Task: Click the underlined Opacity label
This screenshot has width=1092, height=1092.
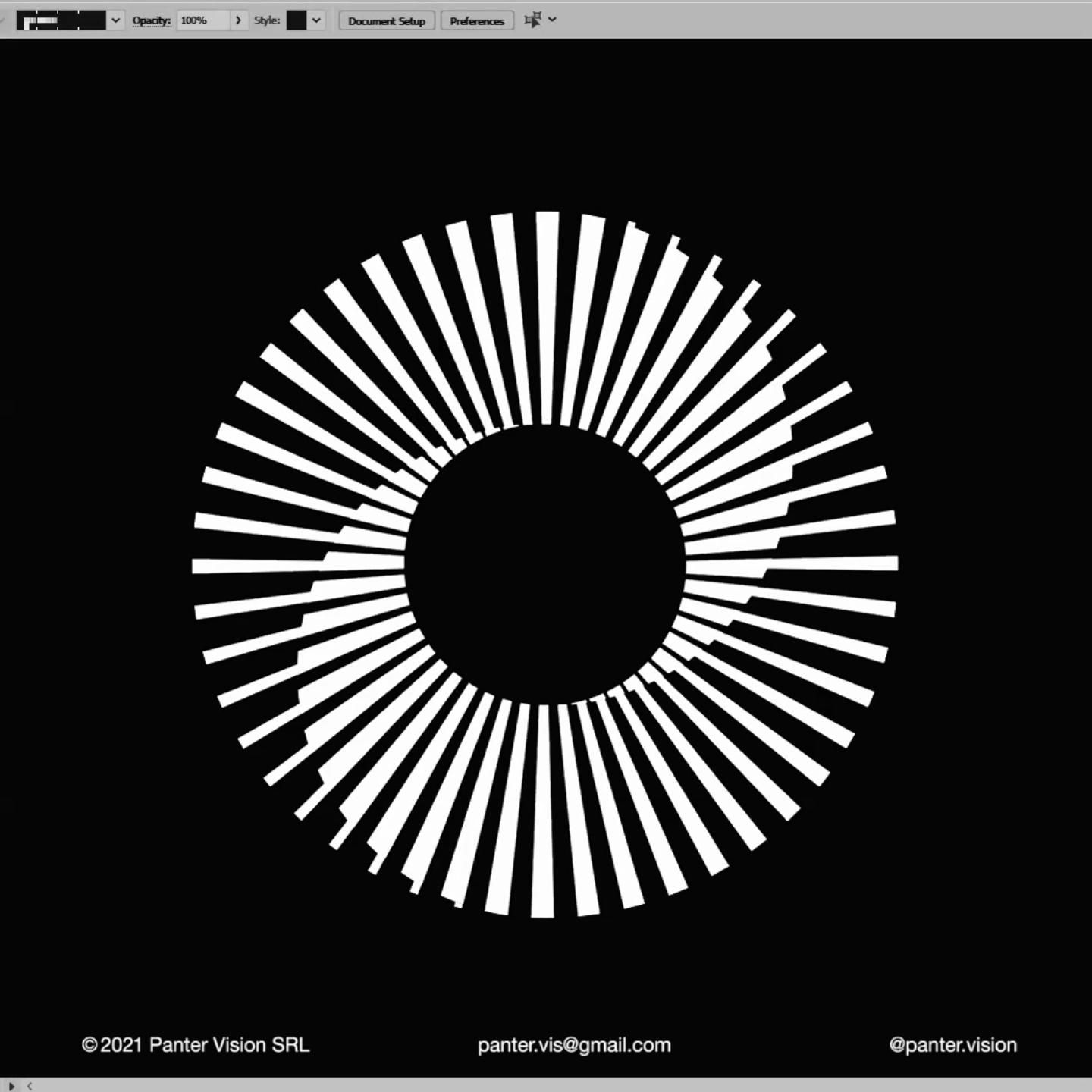Action: click(152, 20)
